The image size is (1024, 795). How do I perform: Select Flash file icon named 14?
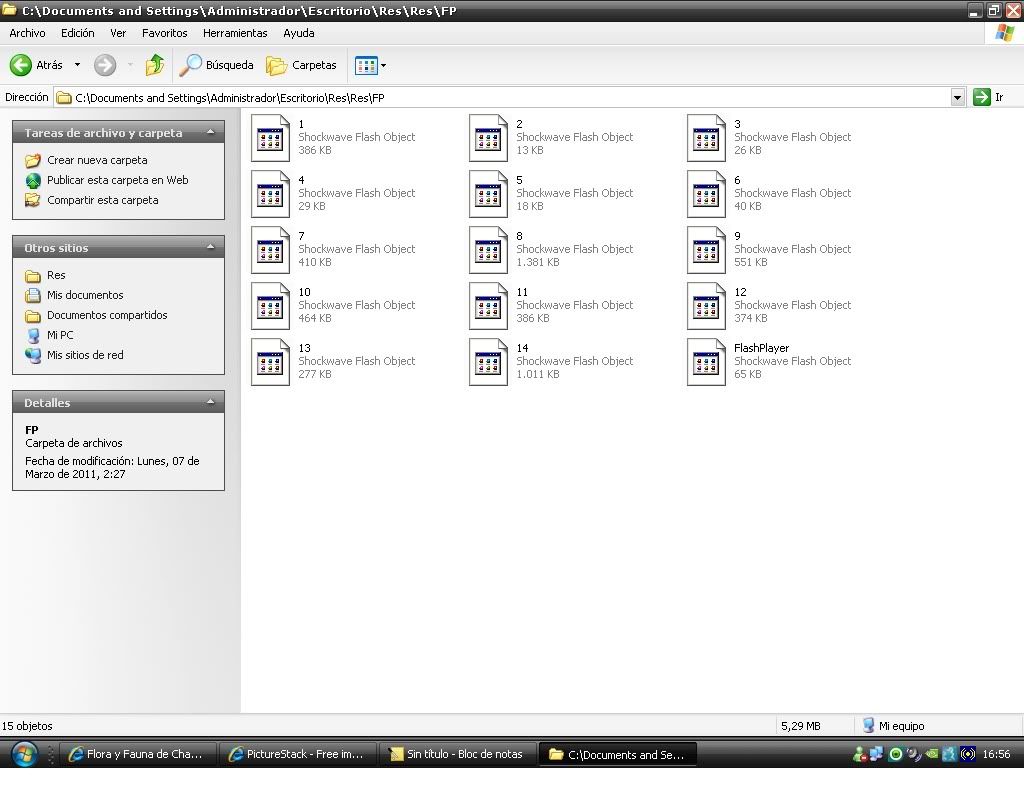tap(488, 363)
